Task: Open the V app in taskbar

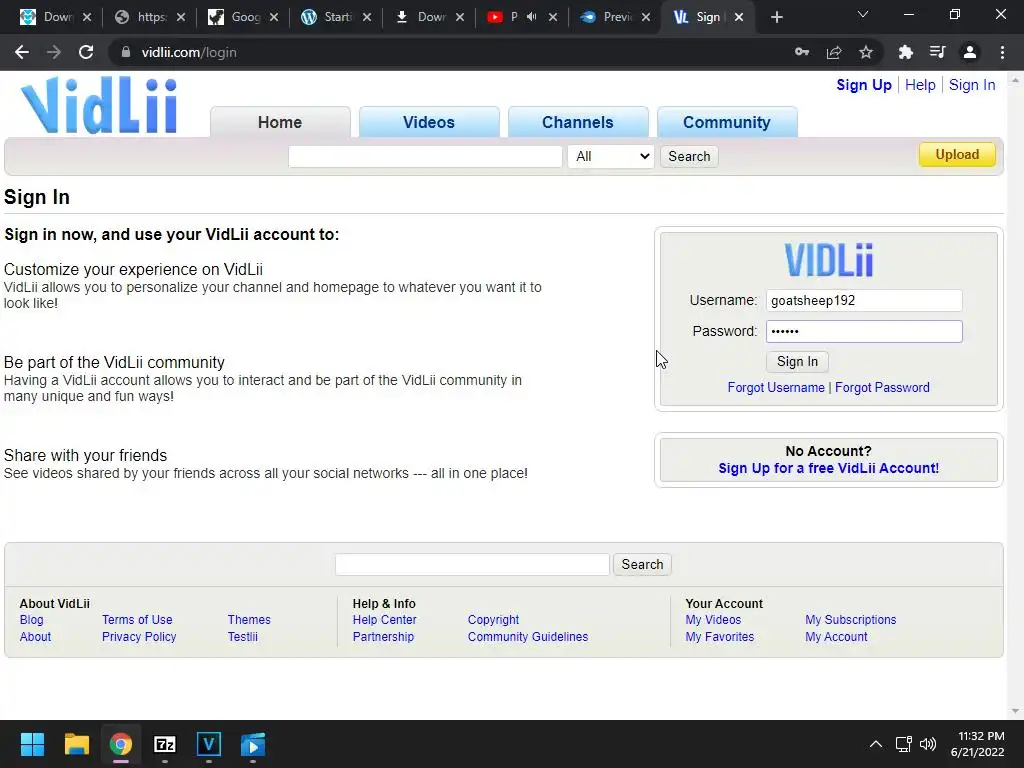Action: pos(209,744)
